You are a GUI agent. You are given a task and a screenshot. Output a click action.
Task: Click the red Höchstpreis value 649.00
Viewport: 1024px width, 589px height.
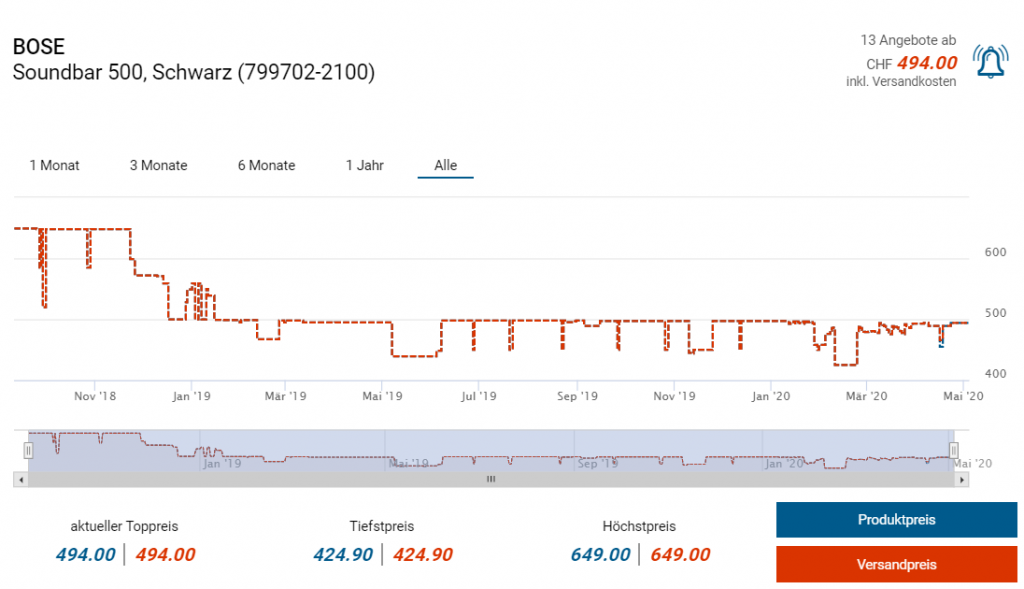click(x=680, y=555)
